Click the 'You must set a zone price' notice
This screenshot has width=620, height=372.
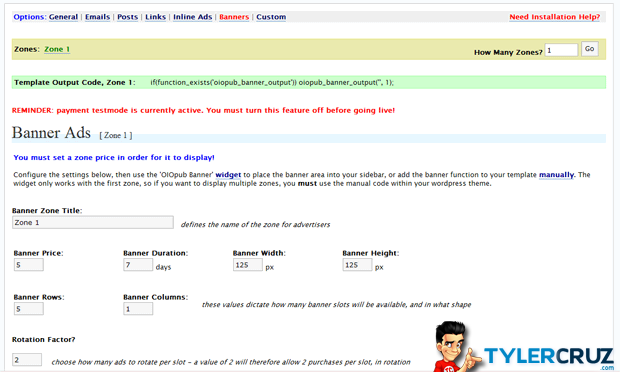tap(114, 157)
